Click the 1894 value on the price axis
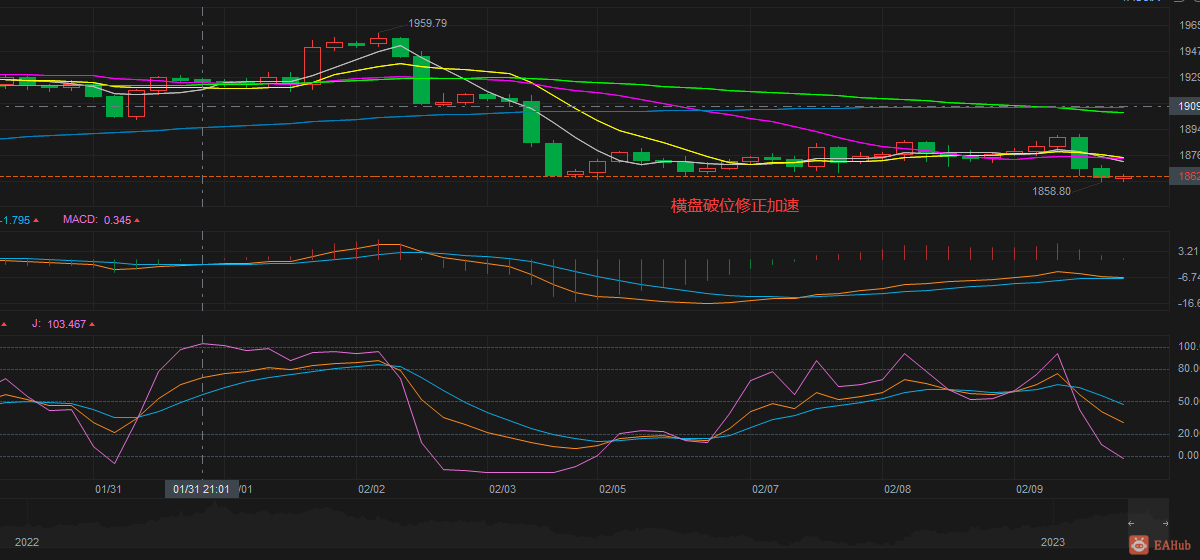 (x=1189, y=130)
